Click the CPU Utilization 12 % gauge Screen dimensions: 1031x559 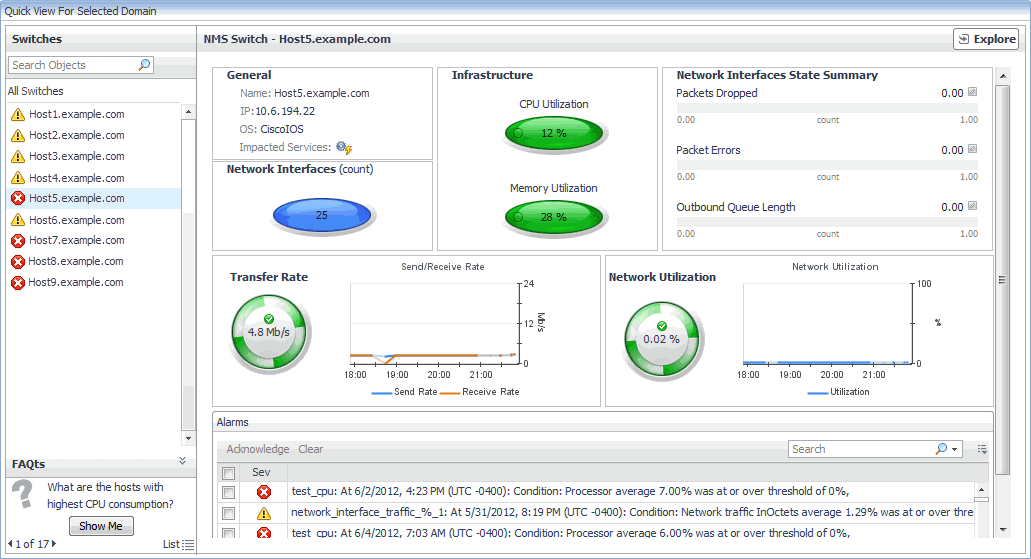click(x=554, y=133)
